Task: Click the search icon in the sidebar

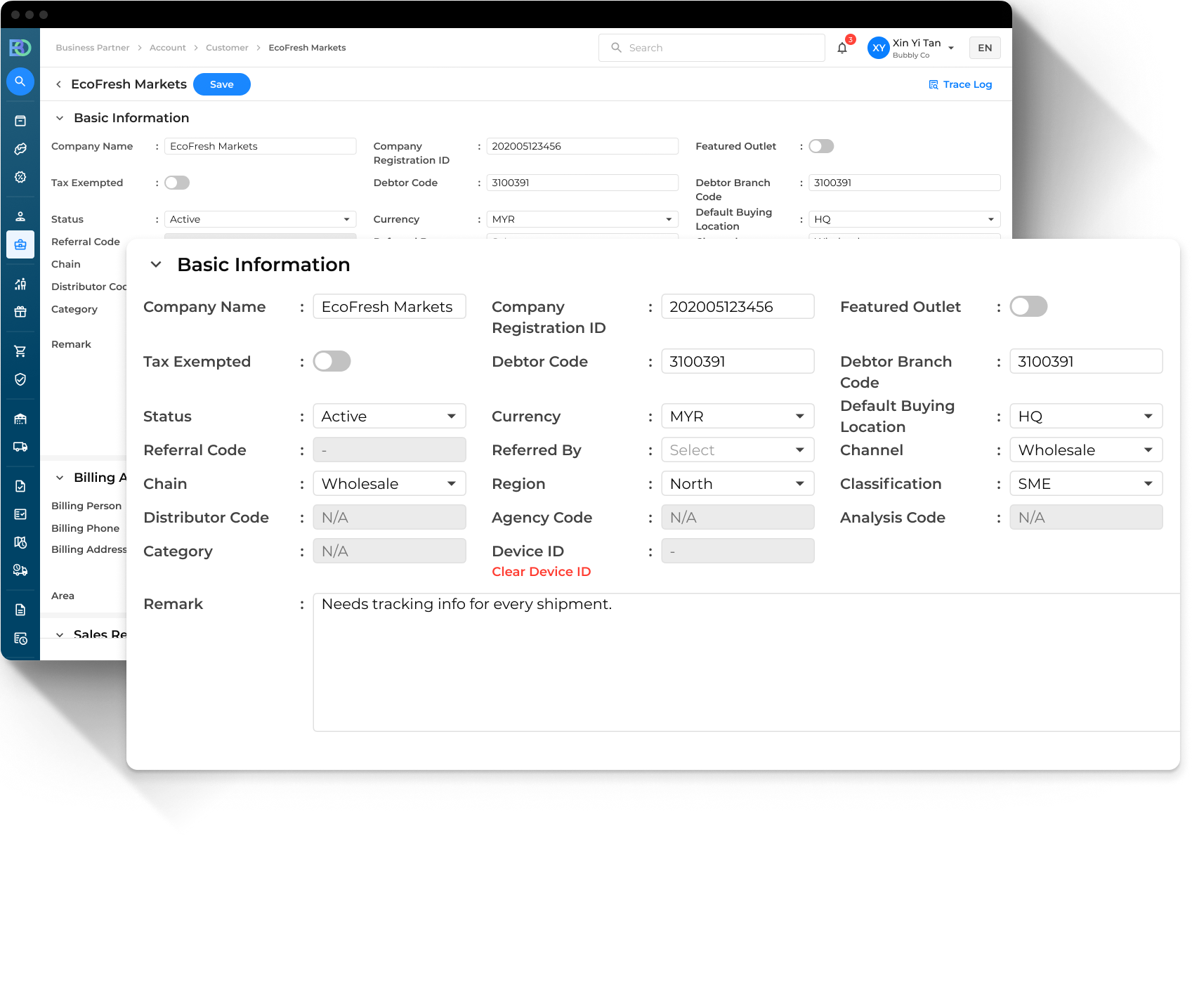Action: [20, 81]
